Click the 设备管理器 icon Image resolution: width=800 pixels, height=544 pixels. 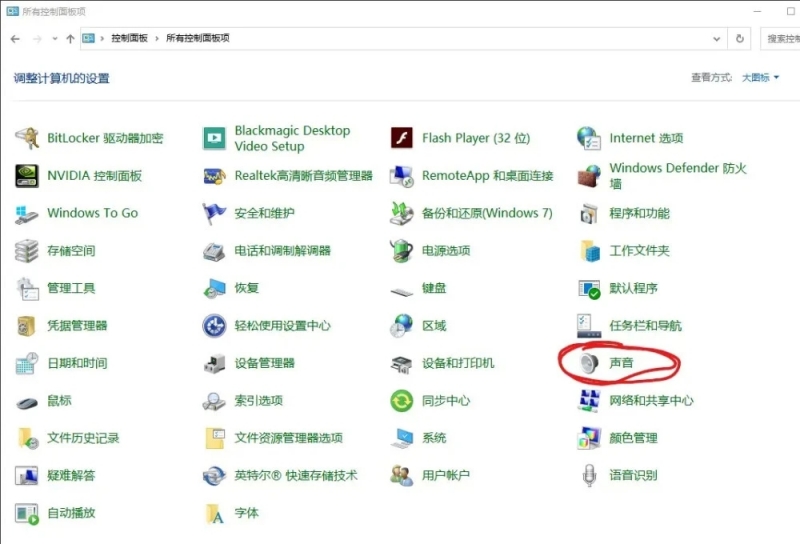click(x=214, y=363)
